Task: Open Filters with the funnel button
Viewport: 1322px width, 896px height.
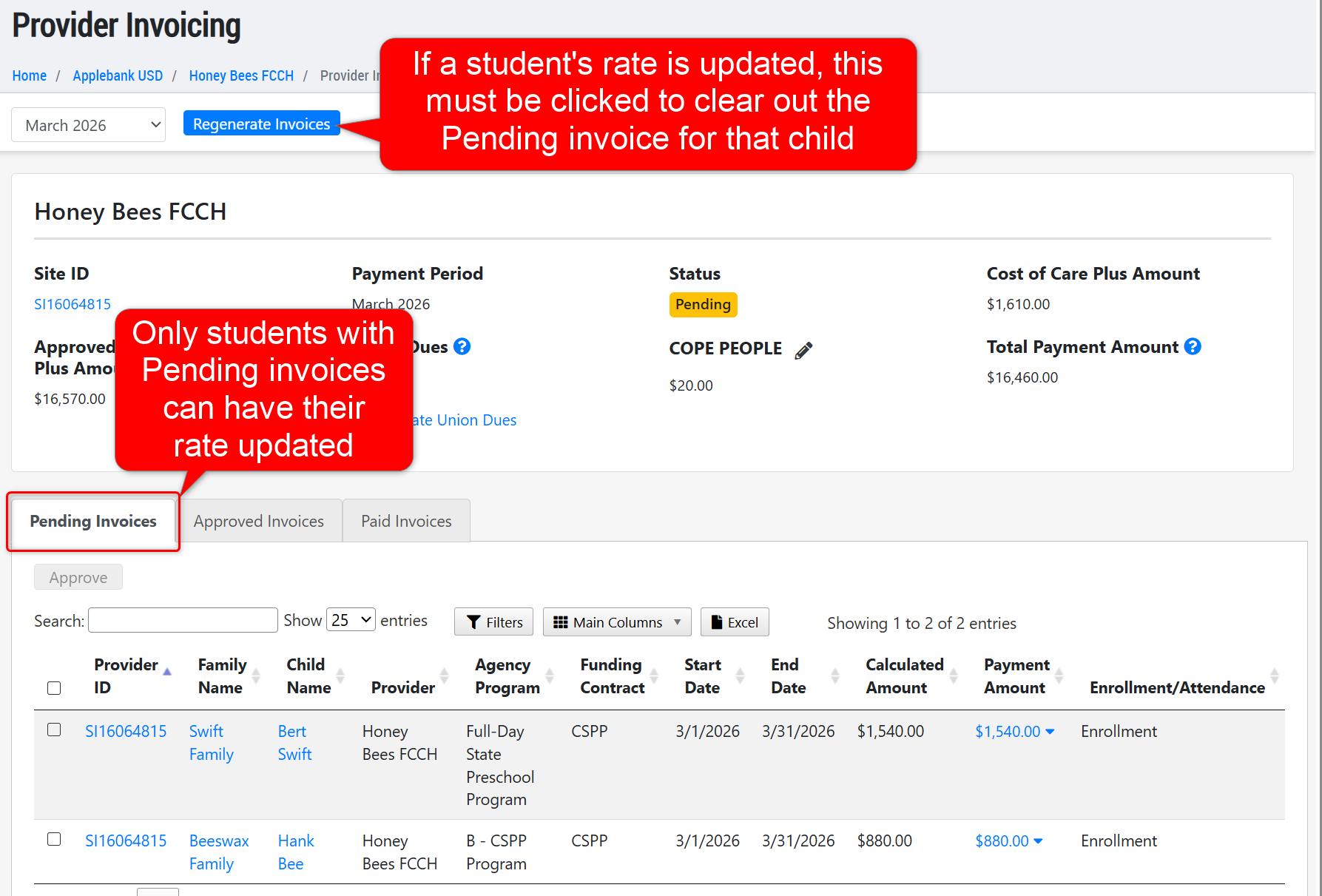Action: tap(494, 622)
